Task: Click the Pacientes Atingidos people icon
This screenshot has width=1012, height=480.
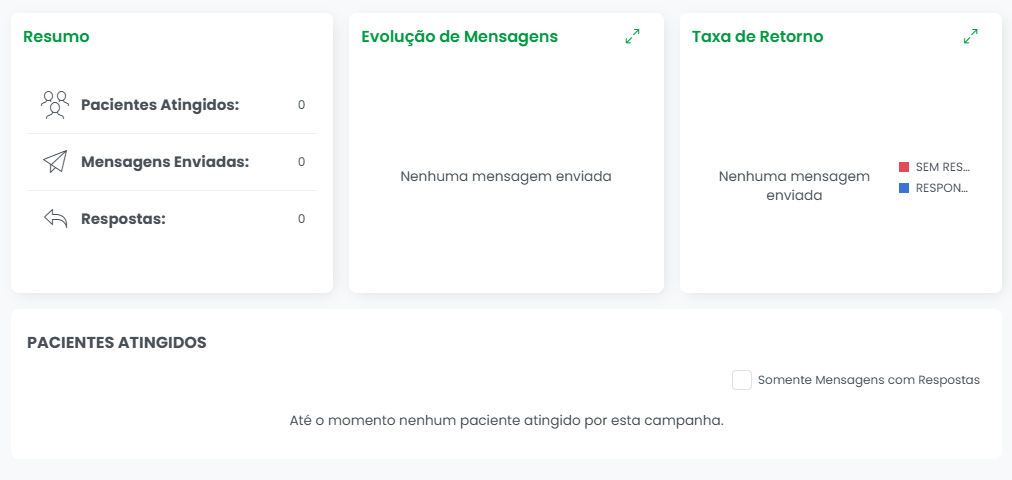Action: point(55,105)
